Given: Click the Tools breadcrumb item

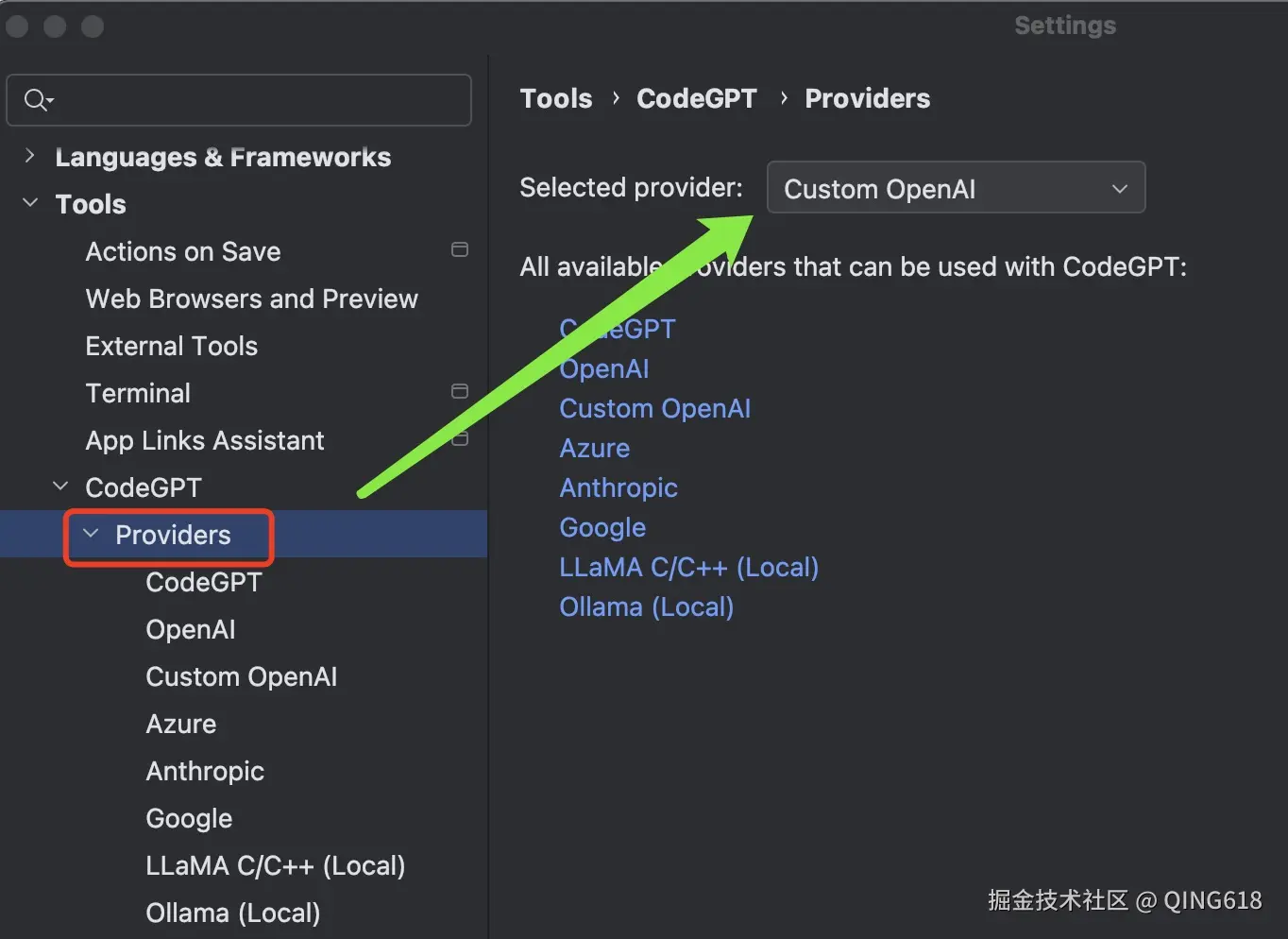Looking at the screenshot, I should pyautogui.click(x=556, y=99).
